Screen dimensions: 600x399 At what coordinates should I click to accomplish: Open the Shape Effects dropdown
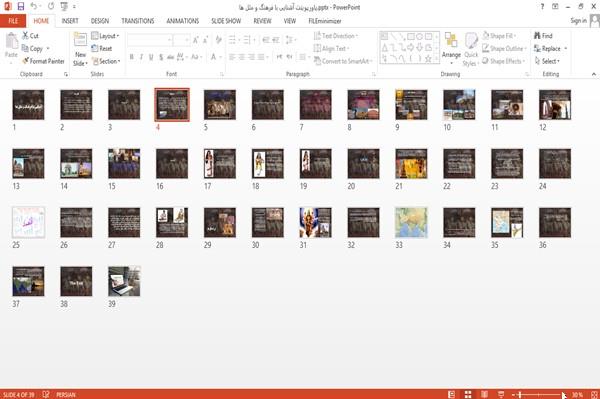click(x=503, y=61)
